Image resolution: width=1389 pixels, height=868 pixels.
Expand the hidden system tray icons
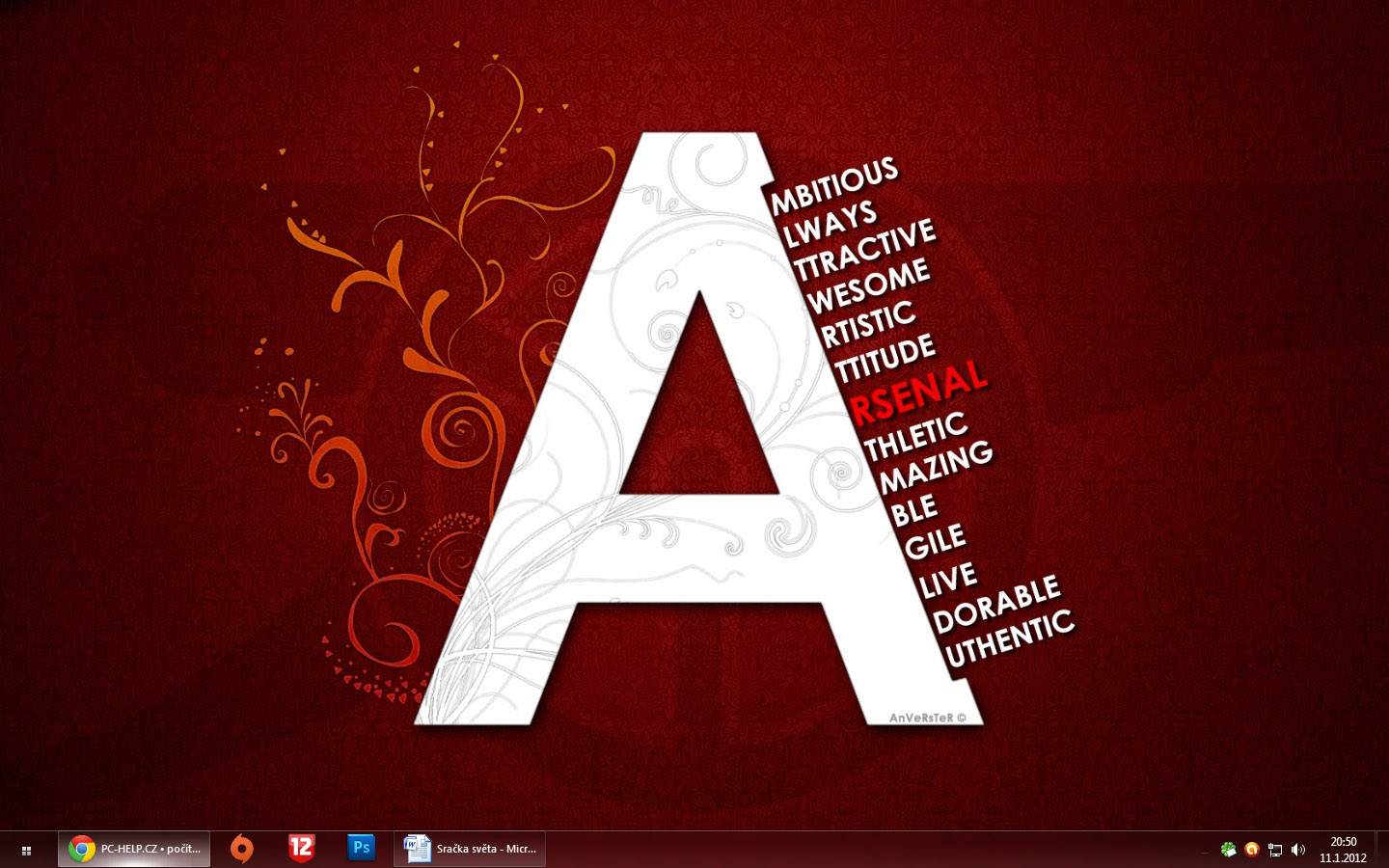click(1204, 851)
